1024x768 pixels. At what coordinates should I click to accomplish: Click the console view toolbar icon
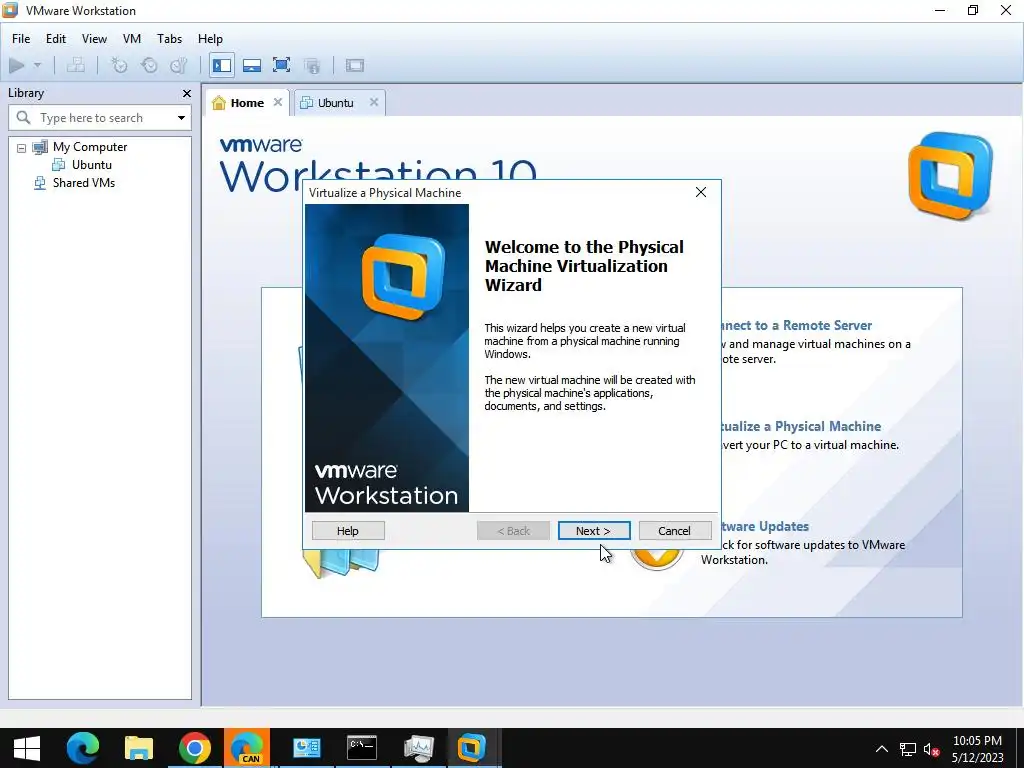355,65
